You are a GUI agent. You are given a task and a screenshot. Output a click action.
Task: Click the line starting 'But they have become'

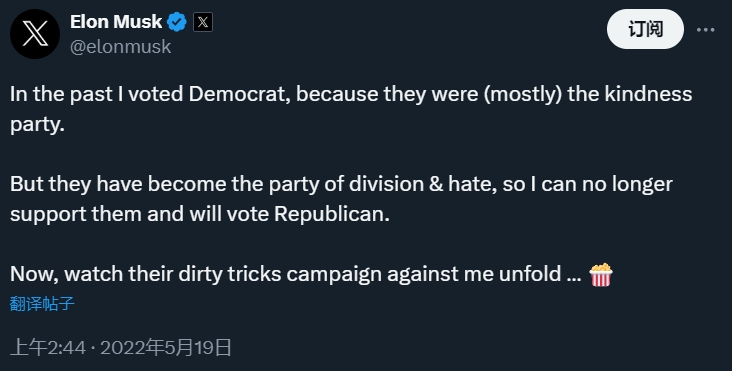click(341, 184)
